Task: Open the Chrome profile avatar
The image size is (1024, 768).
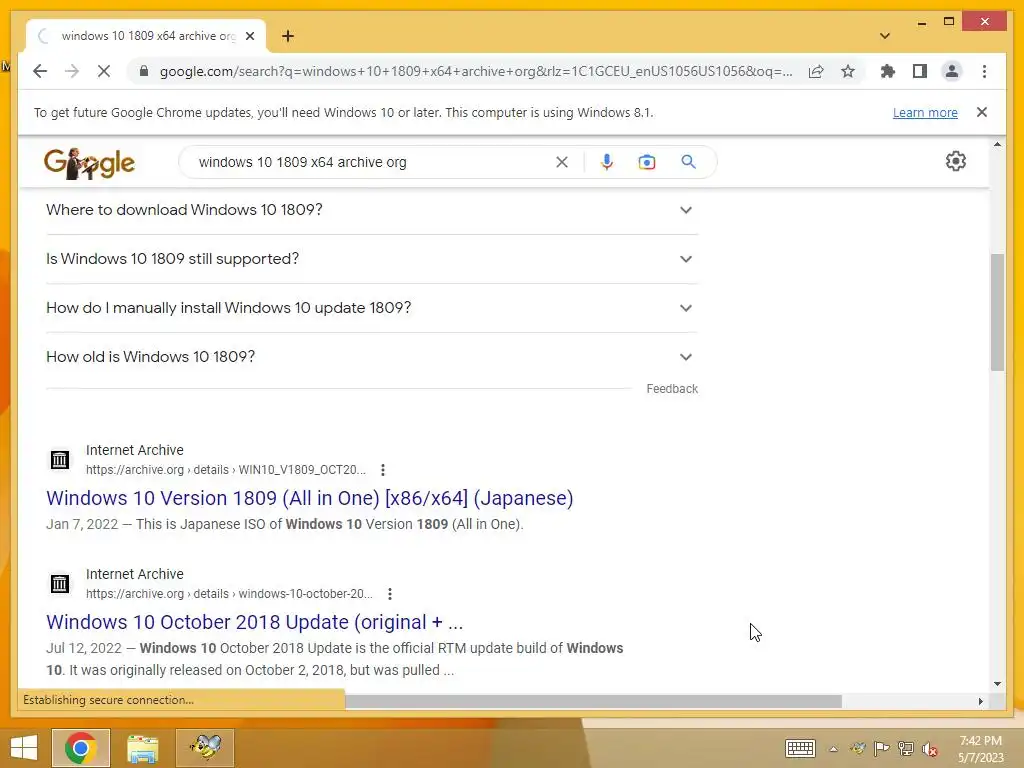Action: 952,71
